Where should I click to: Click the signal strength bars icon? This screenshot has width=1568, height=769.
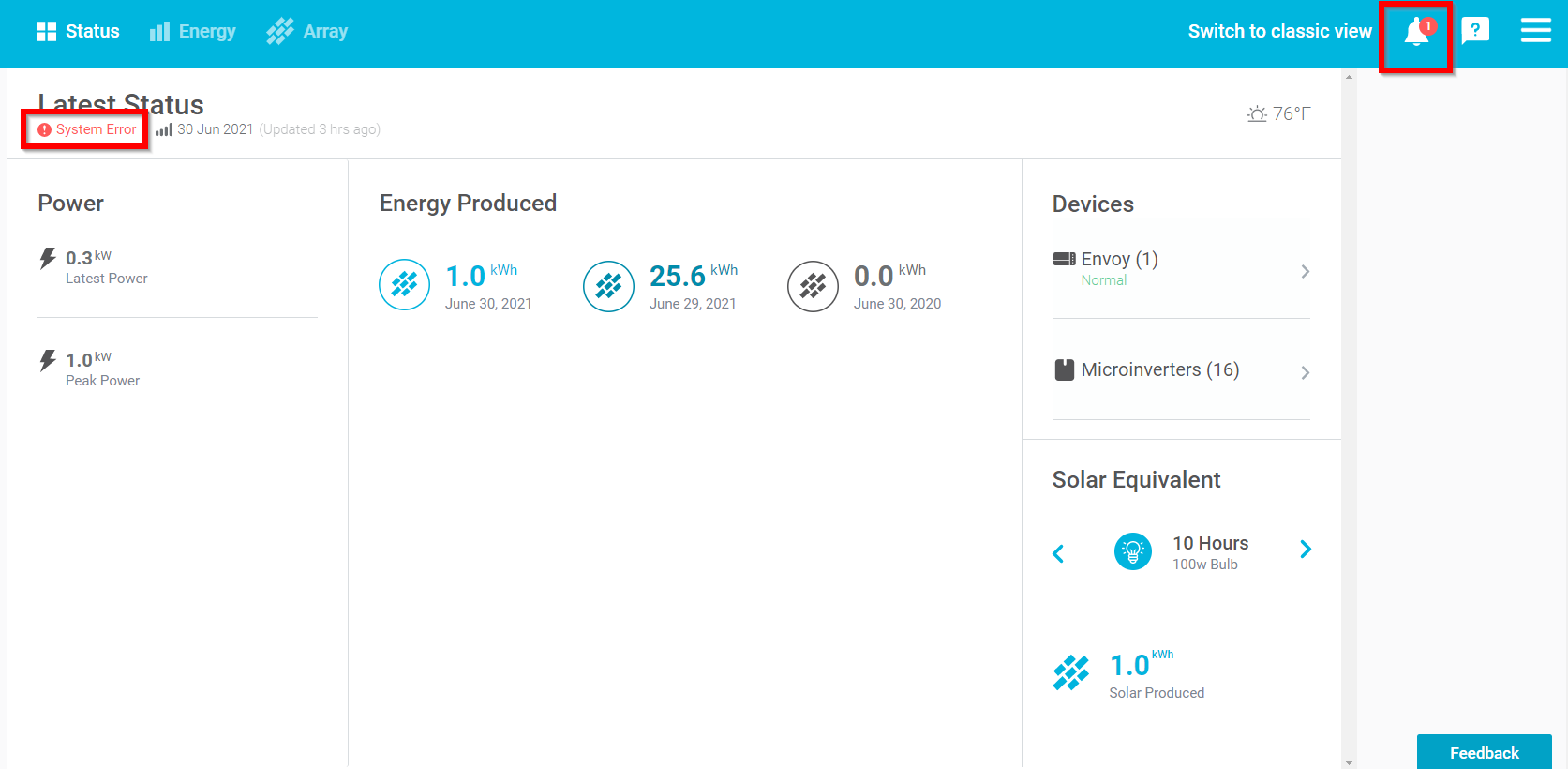(x=164, y=130)
